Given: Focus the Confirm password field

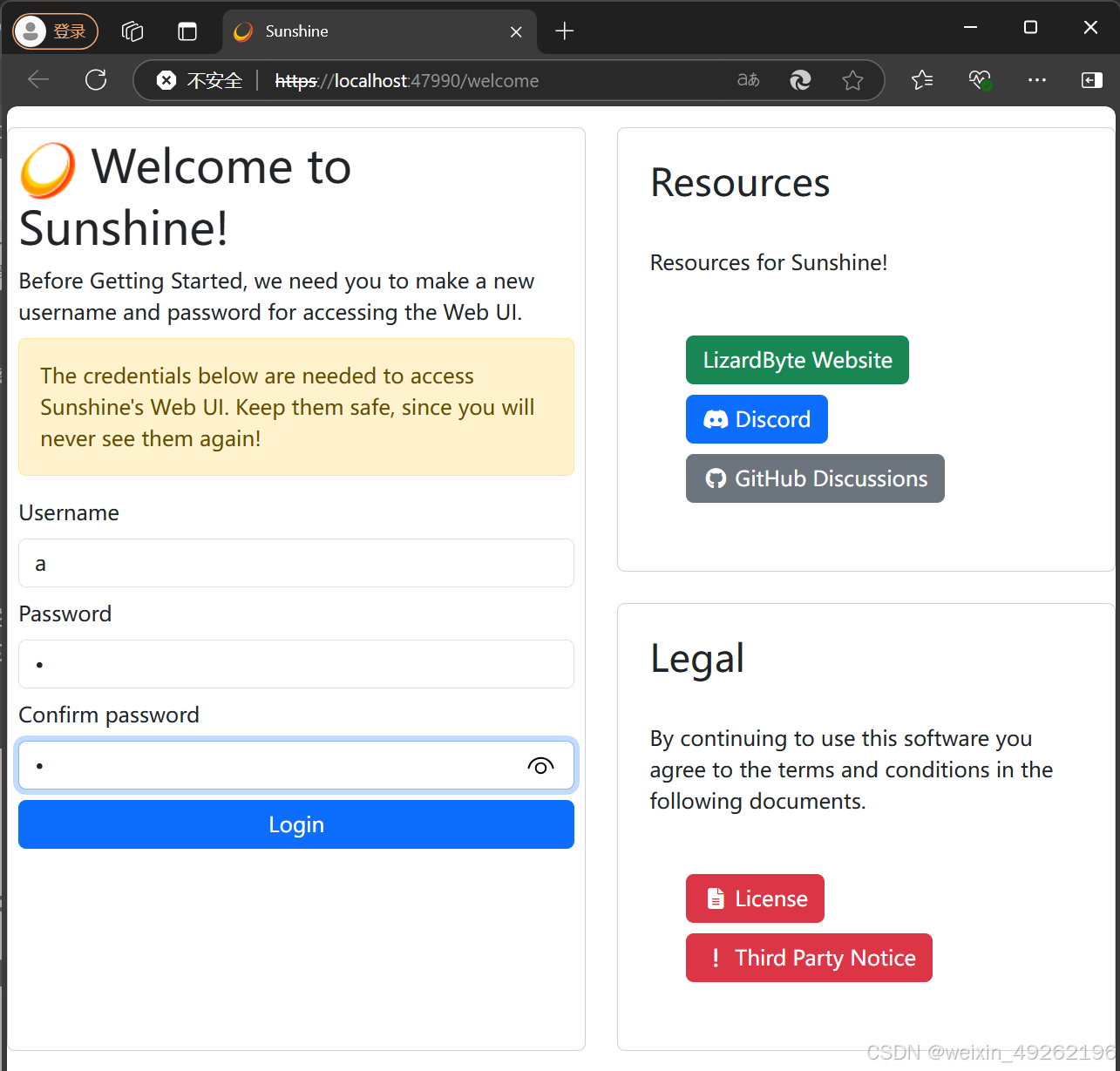Looking at the screenshot, I should pos(296,765).
